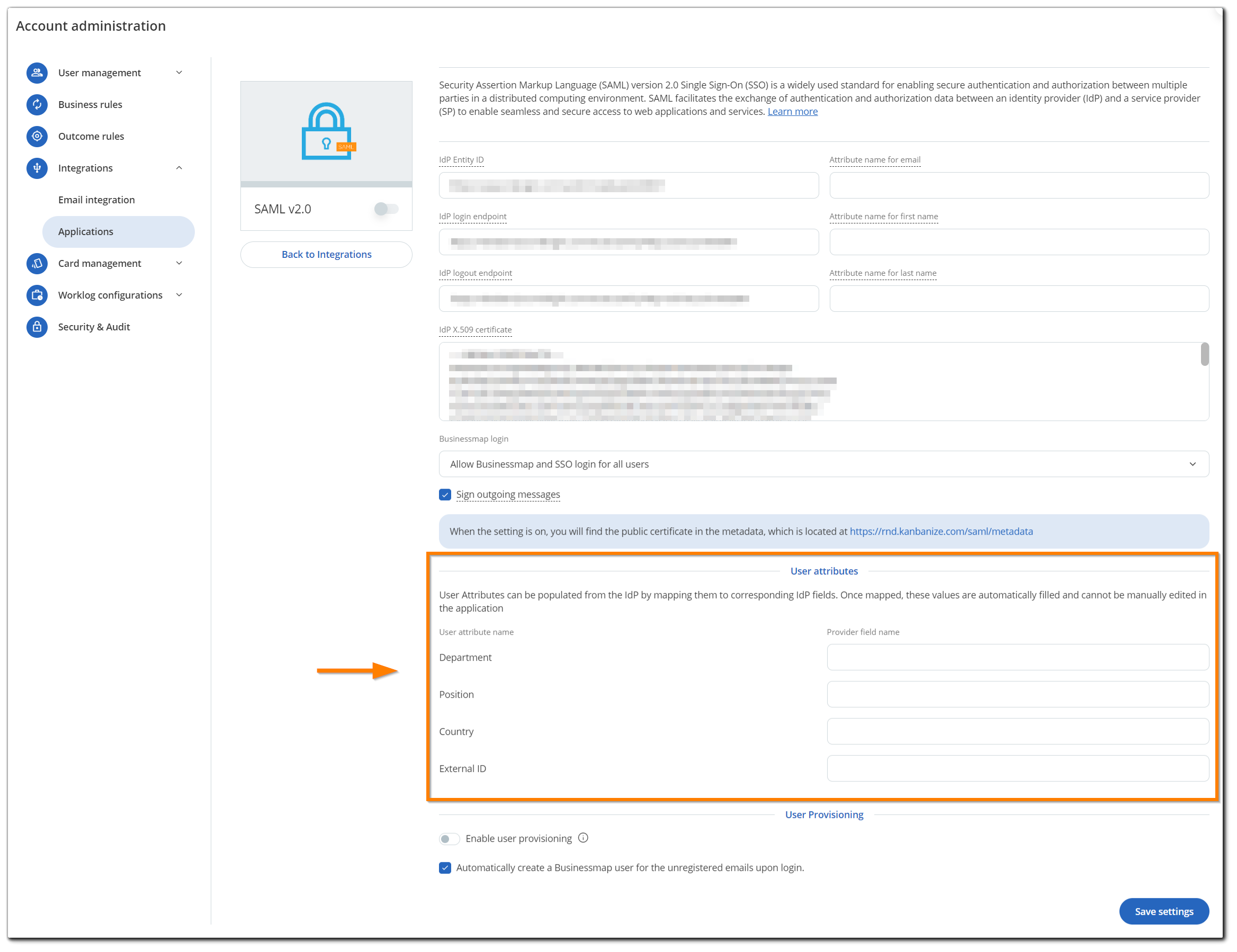
Task: Click the Attribute name for last name label
Action: click(x=882, y=273)
